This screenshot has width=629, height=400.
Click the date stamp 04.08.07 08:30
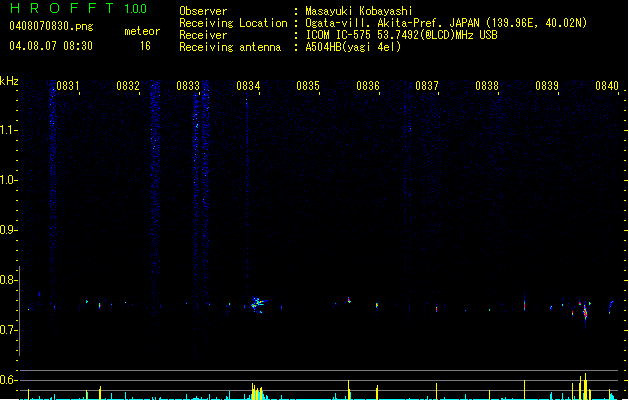point(51,46)
